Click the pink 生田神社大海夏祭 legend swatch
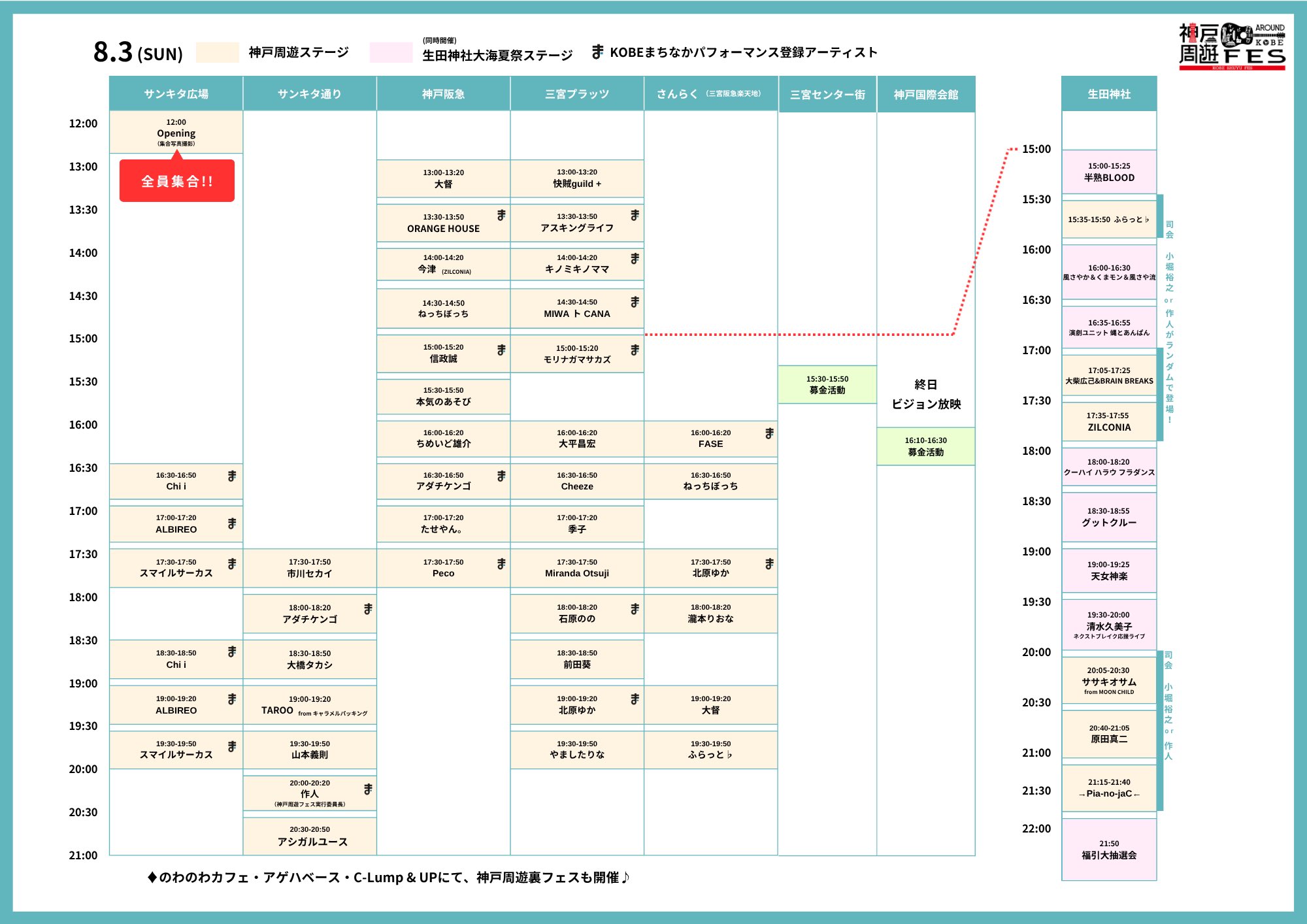Viewport: 1307px width, 924px height. (390, 52)
